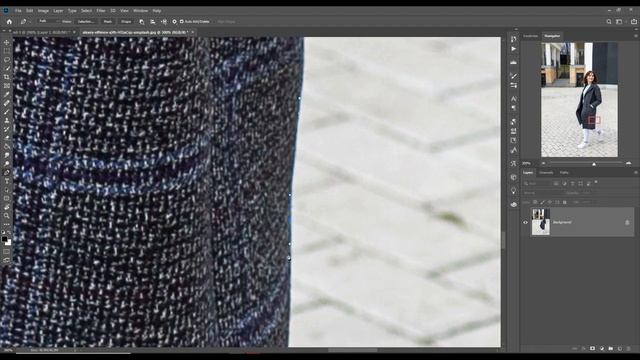This screenshot has width=640, height=360.
Task: Open the pen tool preset picker
Action: pyautogui.click(x=25, y=22)
